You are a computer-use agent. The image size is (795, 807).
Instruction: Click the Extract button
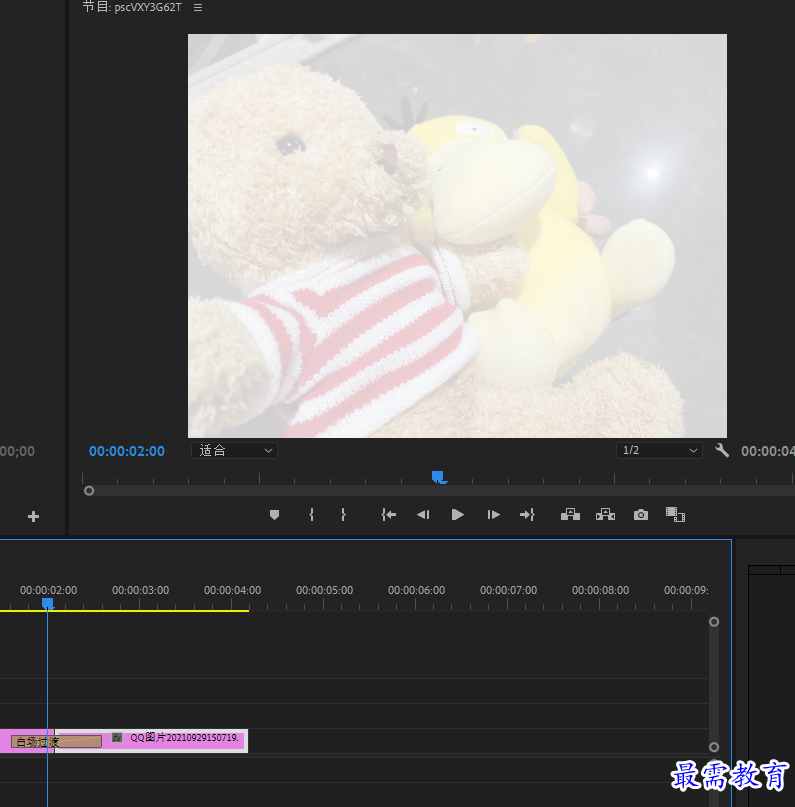tap(605, 514)
